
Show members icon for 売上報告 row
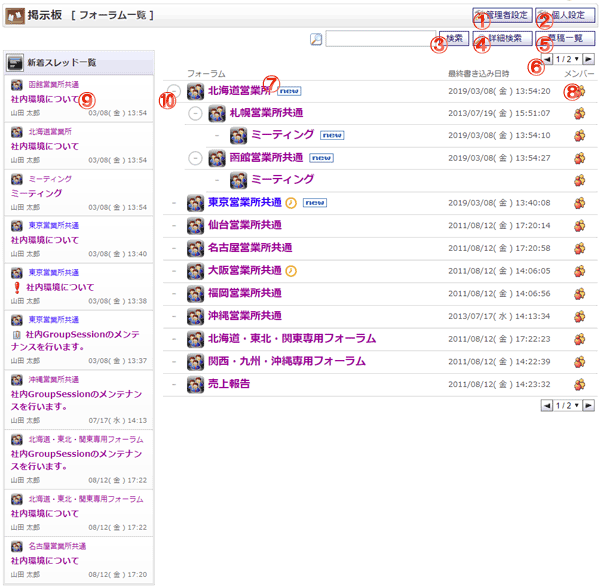click(x=579, y=384)
